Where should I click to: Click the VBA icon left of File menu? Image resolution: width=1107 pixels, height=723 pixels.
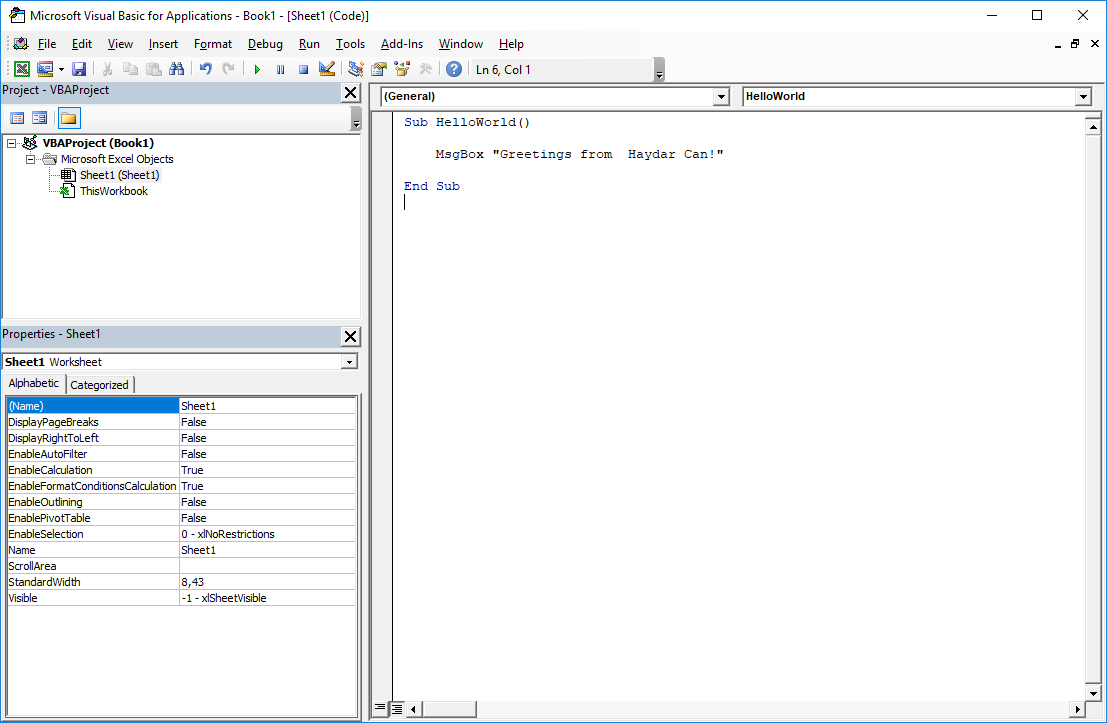[x=20, y=44]
